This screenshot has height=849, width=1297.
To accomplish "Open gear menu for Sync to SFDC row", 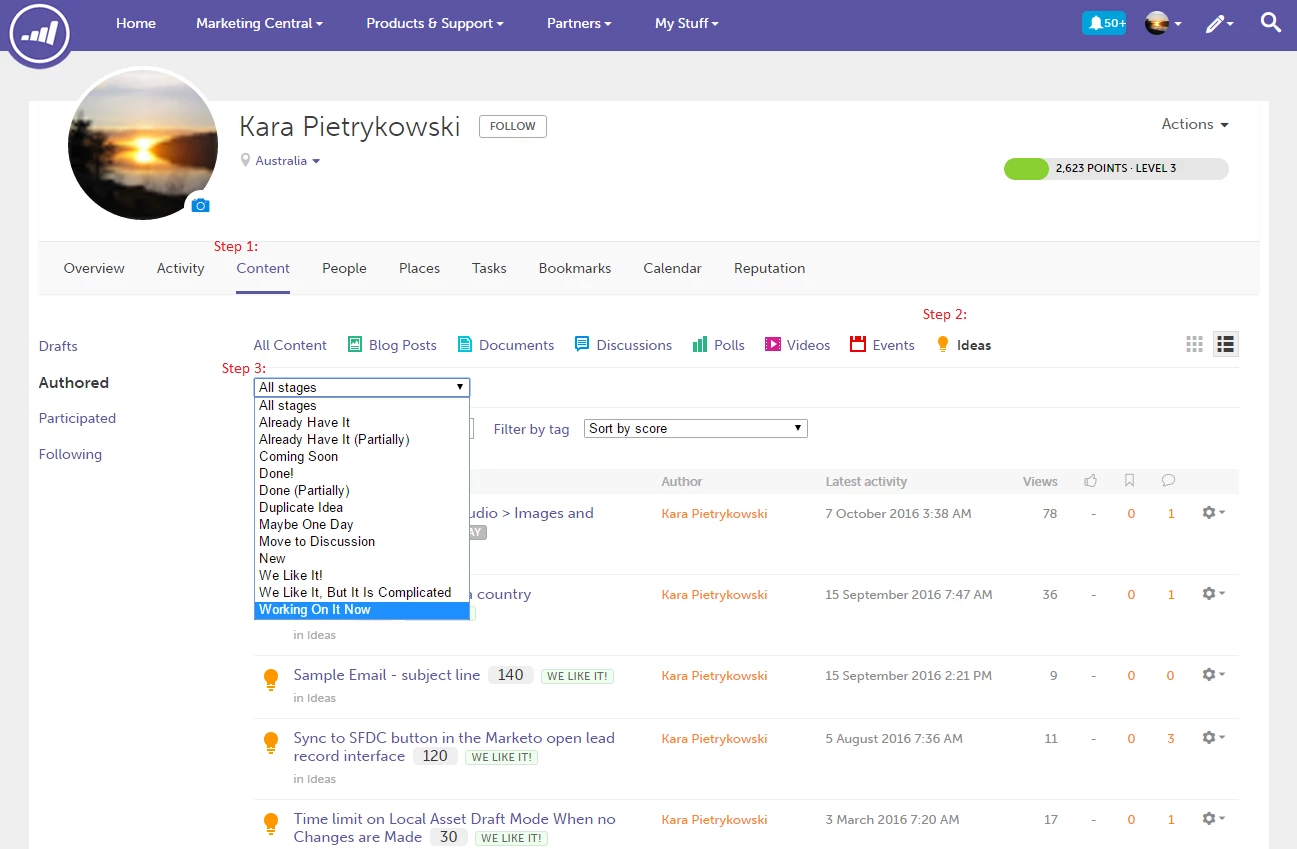I will (1213, 737).
